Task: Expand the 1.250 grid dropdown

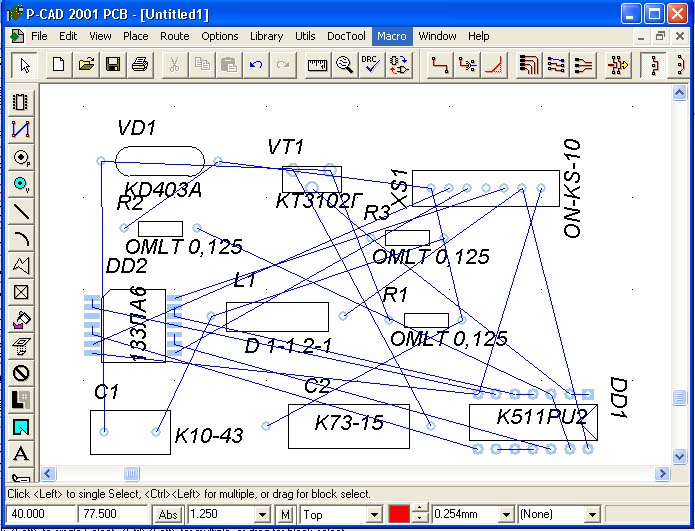Action: point(262,515)
